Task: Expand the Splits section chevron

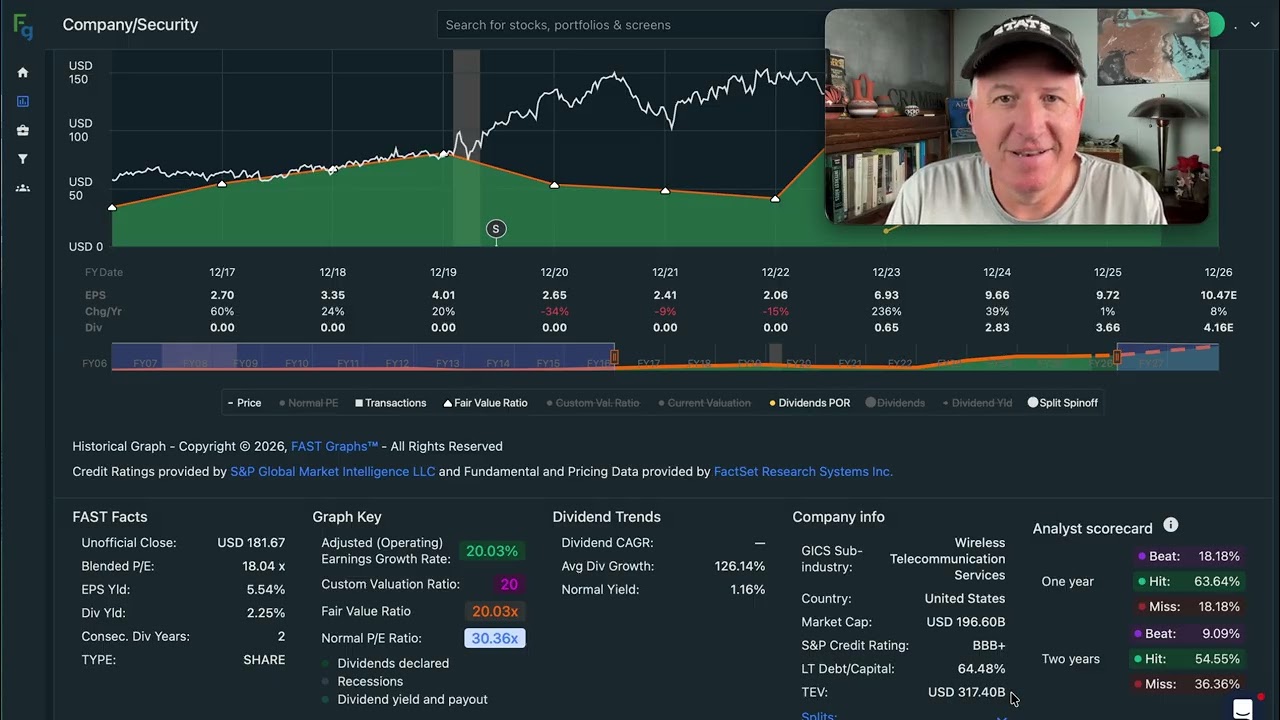Action: 1001,716
